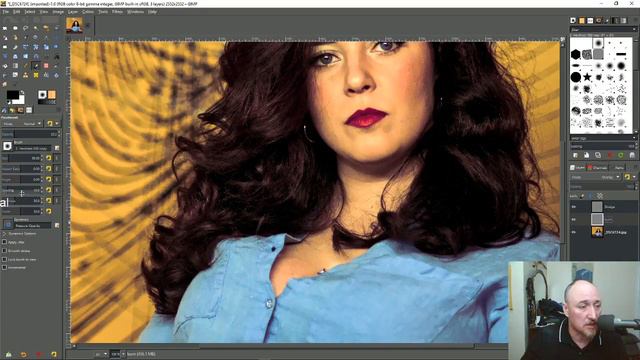Image resolution: width=640 pixels, height=360 pixels.
Task: Select the Clone stamp tool
Action: coord(25,75)
